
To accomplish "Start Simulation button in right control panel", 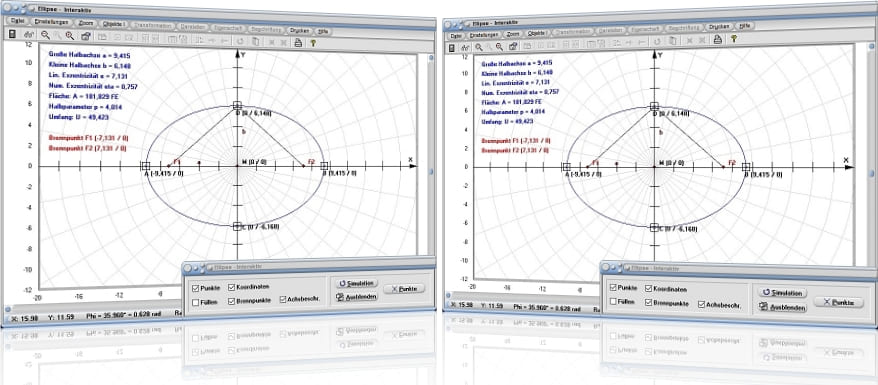I will 783,293.
